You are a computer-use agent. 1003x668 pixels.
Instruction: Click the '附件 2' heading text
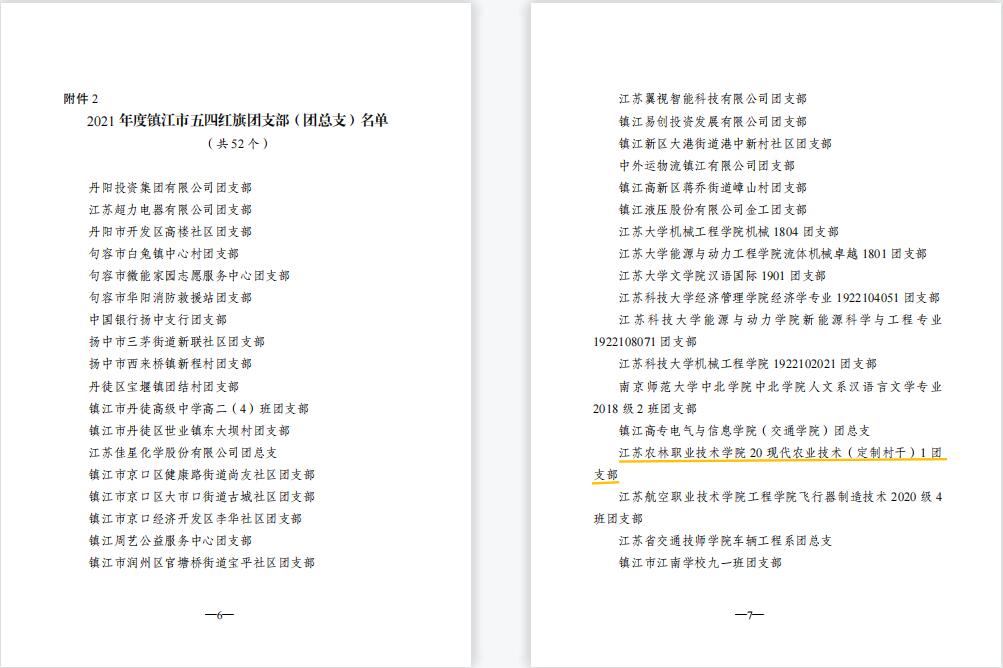pyautogui.click(x=80, y=99)
